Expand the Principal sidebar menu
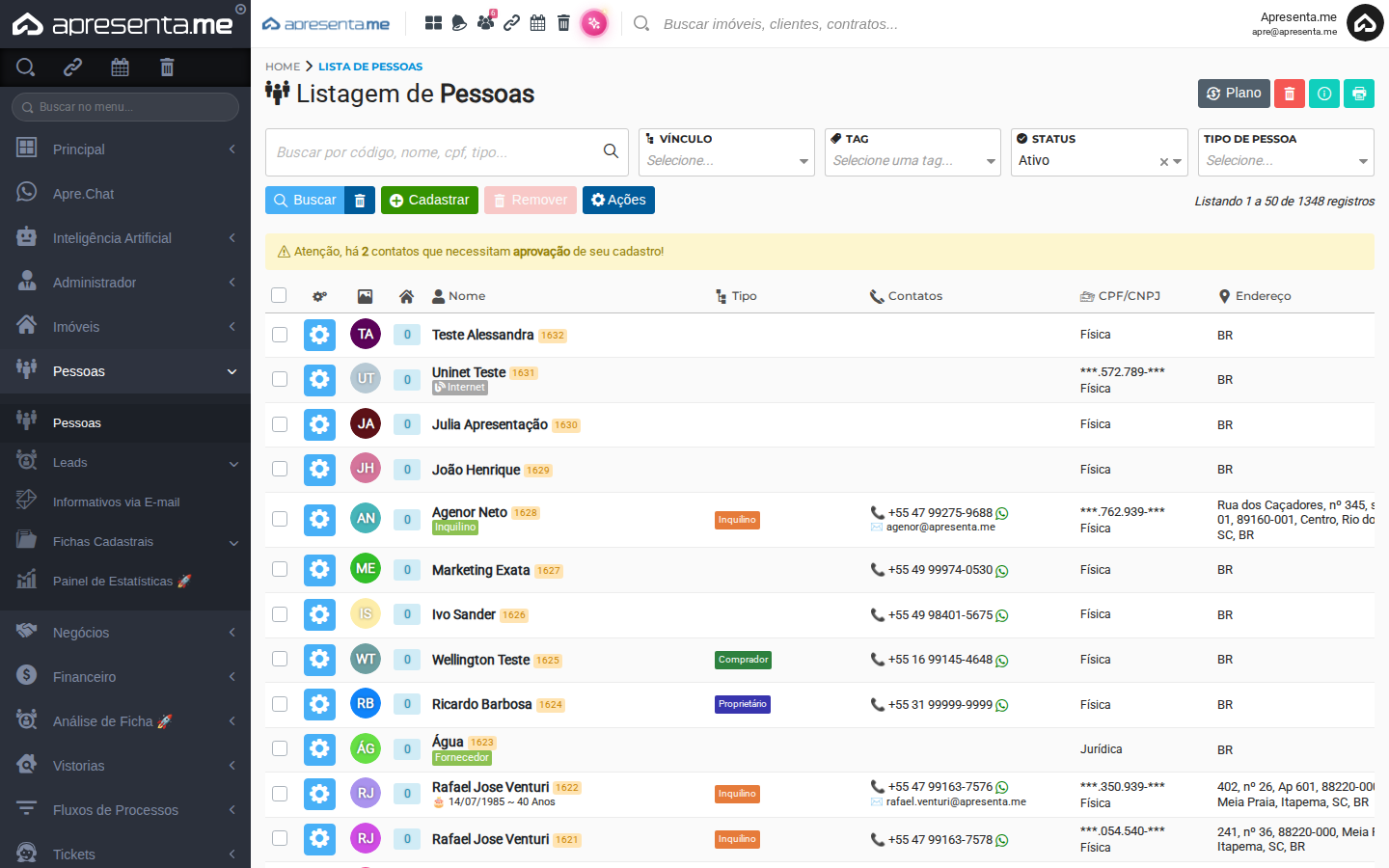Image resolution: width=1389 pixels, height=868 pixels. pos(125,149)
